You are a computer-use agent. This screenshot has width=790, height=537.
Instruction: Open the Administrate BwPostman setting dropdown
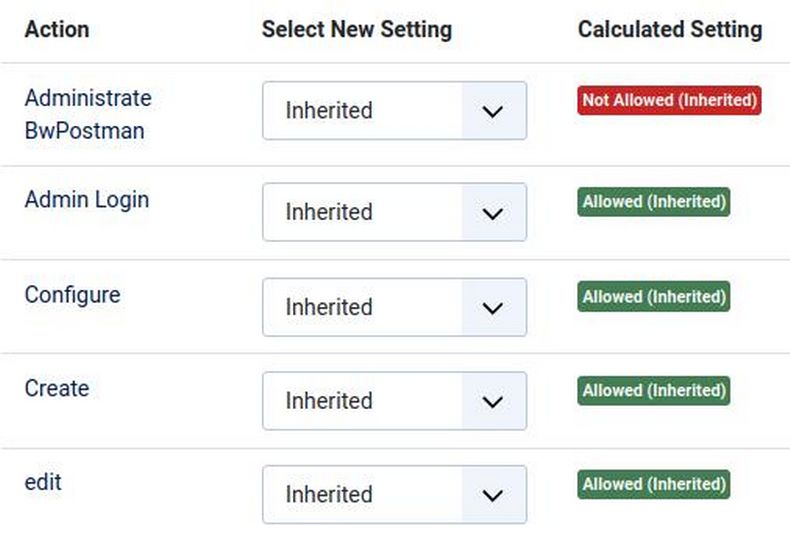click(394, 111)
